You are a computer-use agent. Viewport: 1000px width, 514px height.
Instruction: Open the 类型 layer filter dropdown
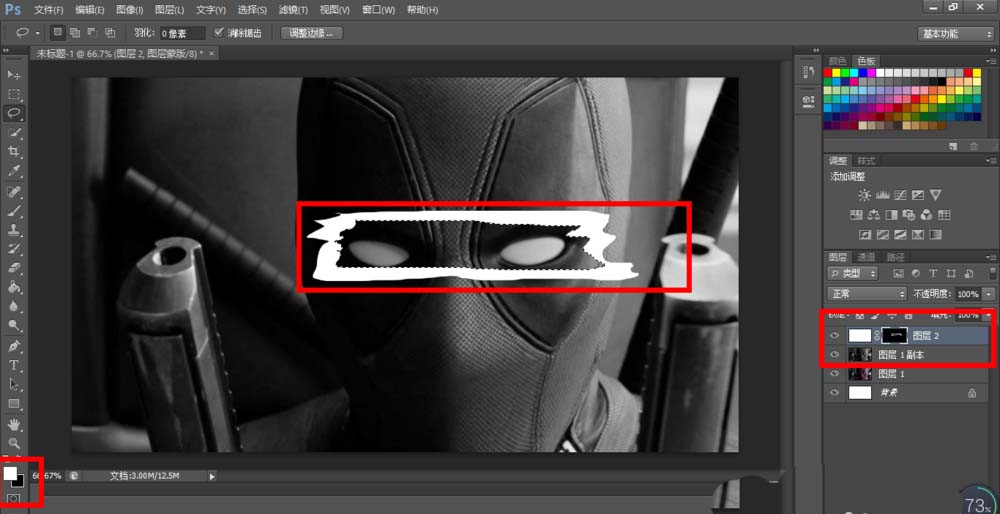(x=852, y=274)
